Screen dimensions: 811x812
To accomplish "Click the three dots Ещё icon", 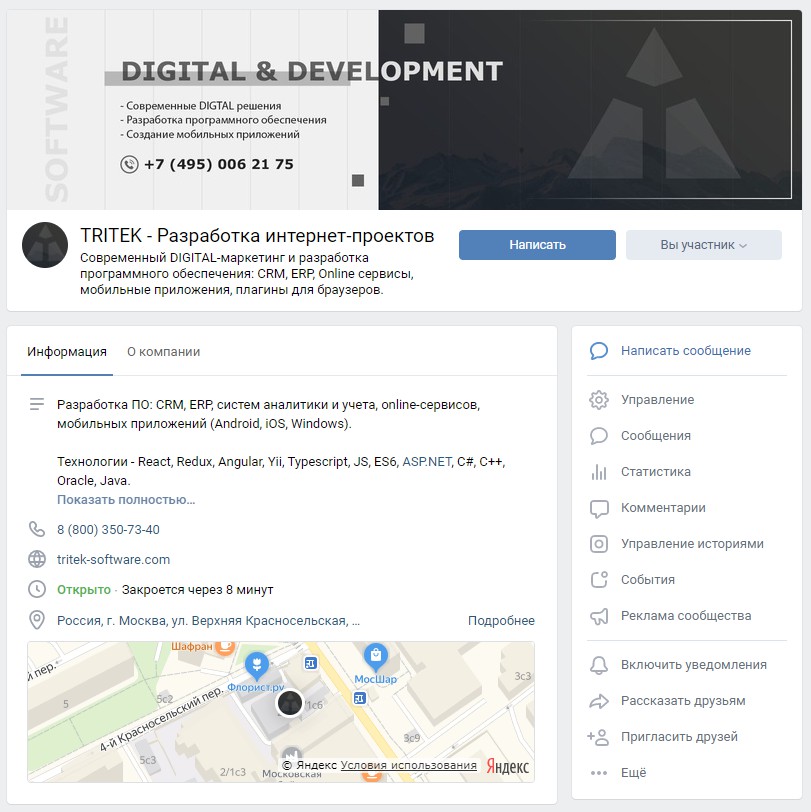I will pyautogui.click(x=599, y=773).
